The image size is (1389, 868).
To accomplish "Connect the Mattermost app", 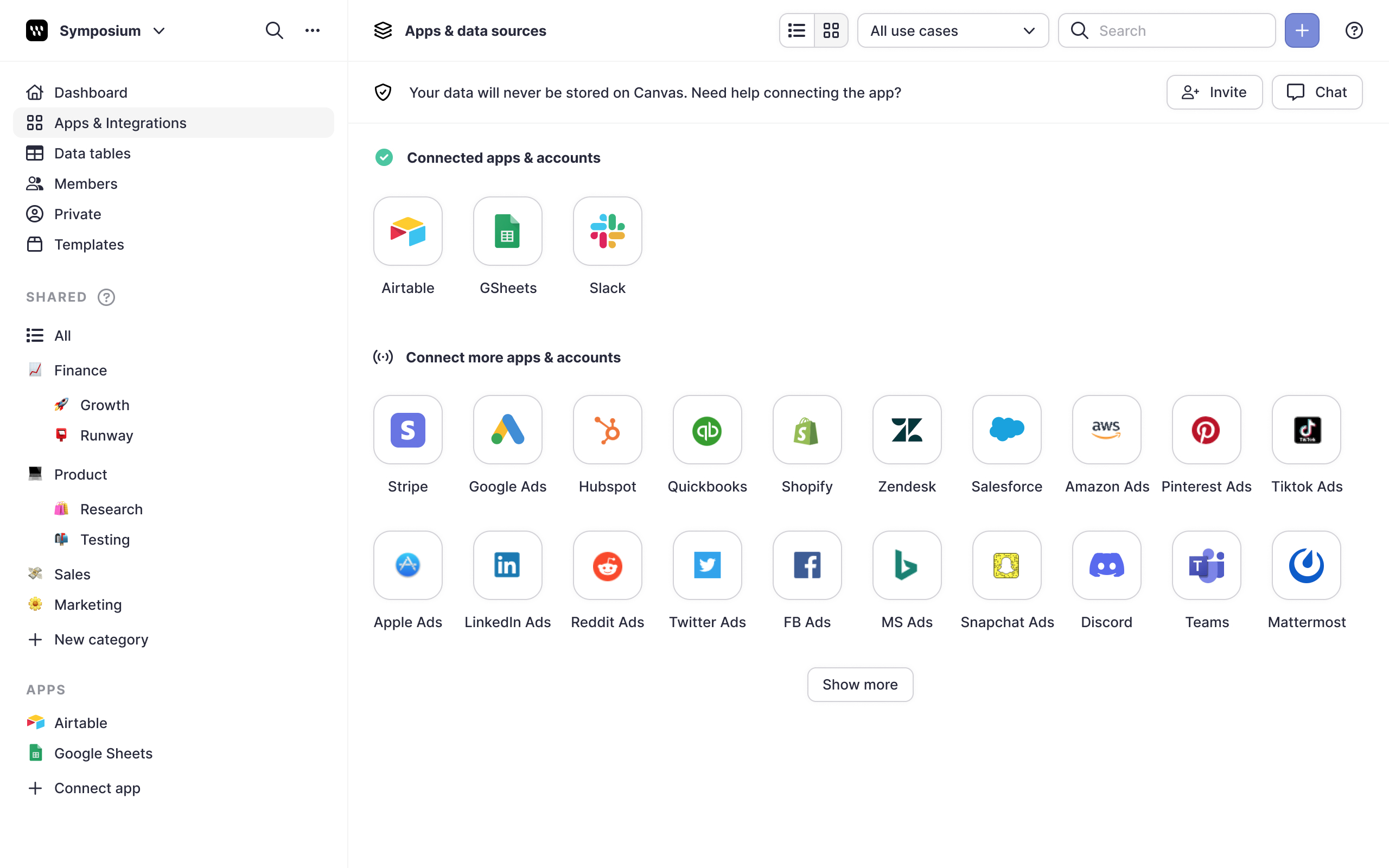I will (1307, 565).
